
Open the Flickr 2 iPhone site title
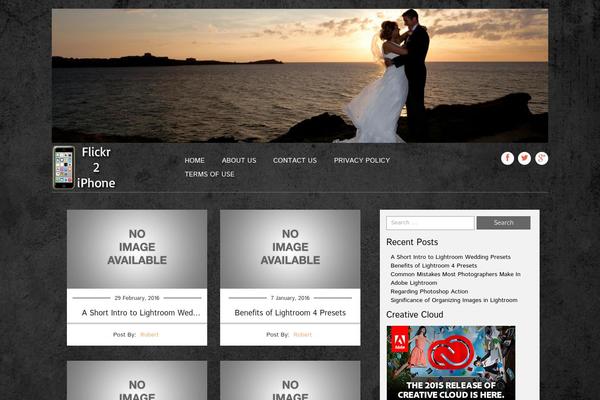96,168
